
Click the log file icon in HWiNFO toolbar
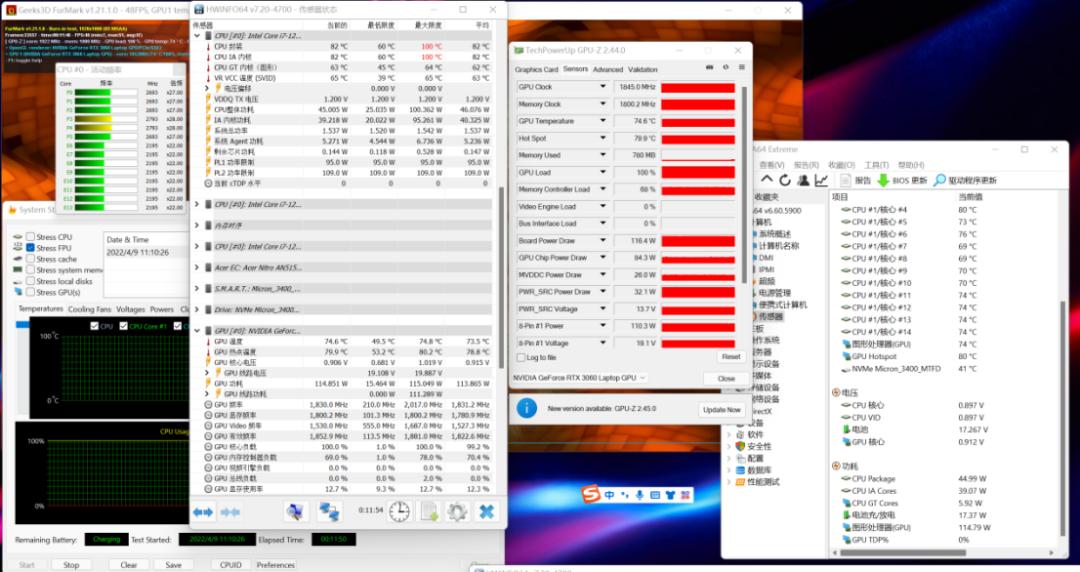coord(430,511)
